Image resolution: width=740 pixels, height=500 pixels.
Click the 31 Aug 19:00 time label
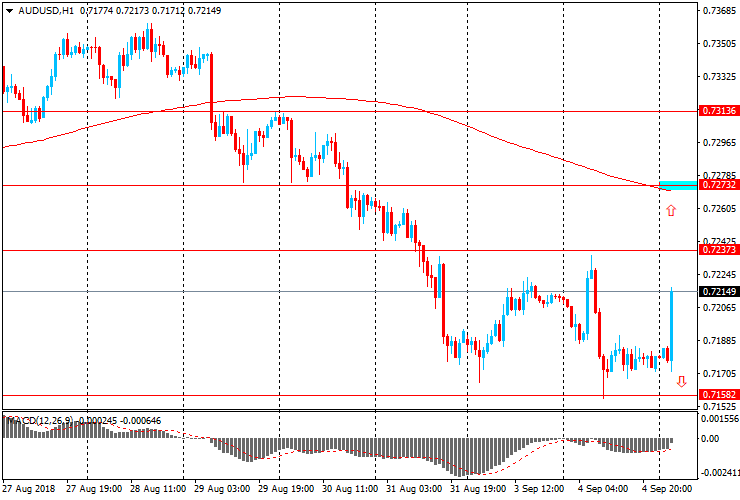point(478,489)
